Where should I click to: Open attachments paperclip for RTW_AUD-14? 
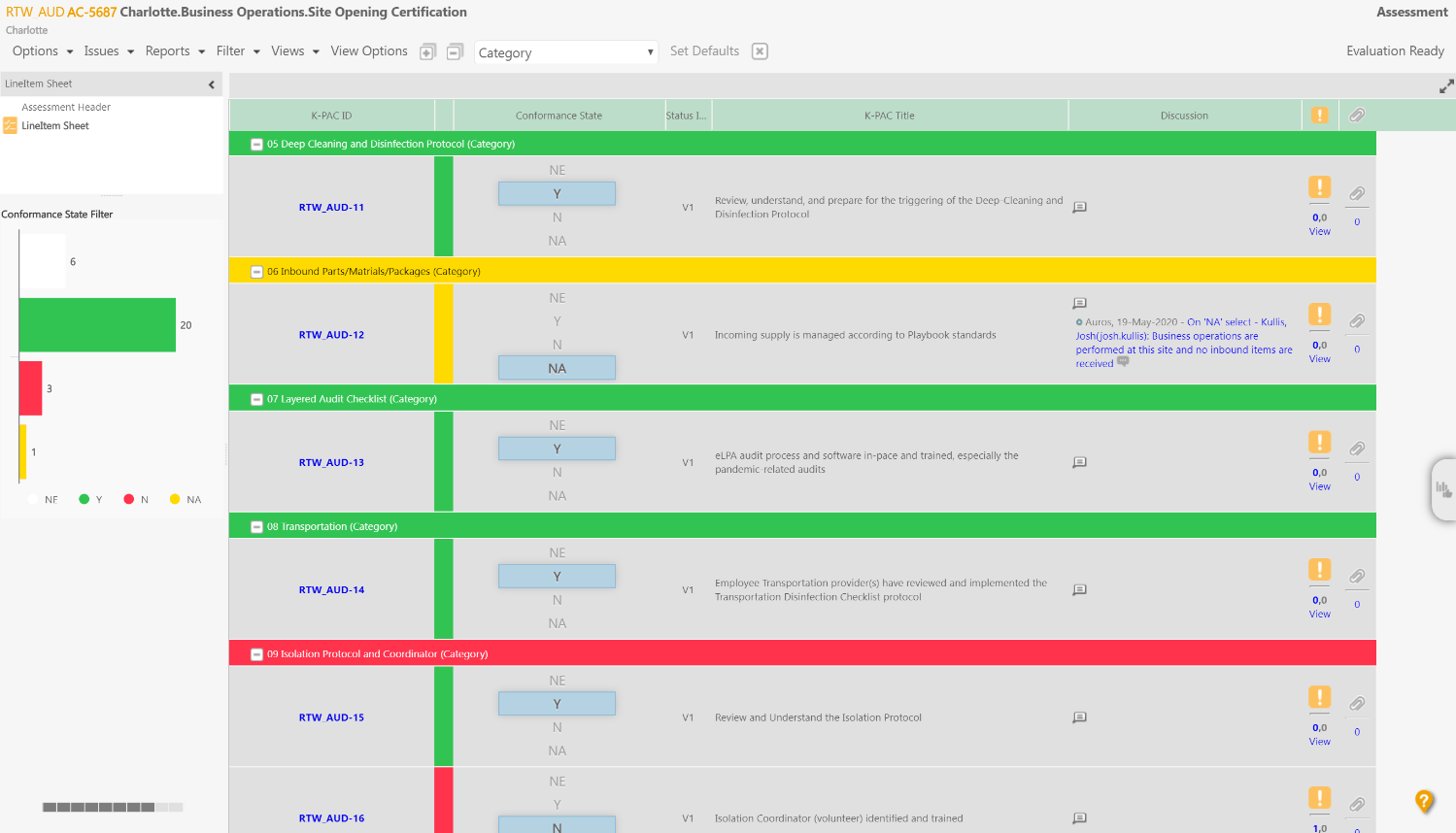(x=1357, y=577)
